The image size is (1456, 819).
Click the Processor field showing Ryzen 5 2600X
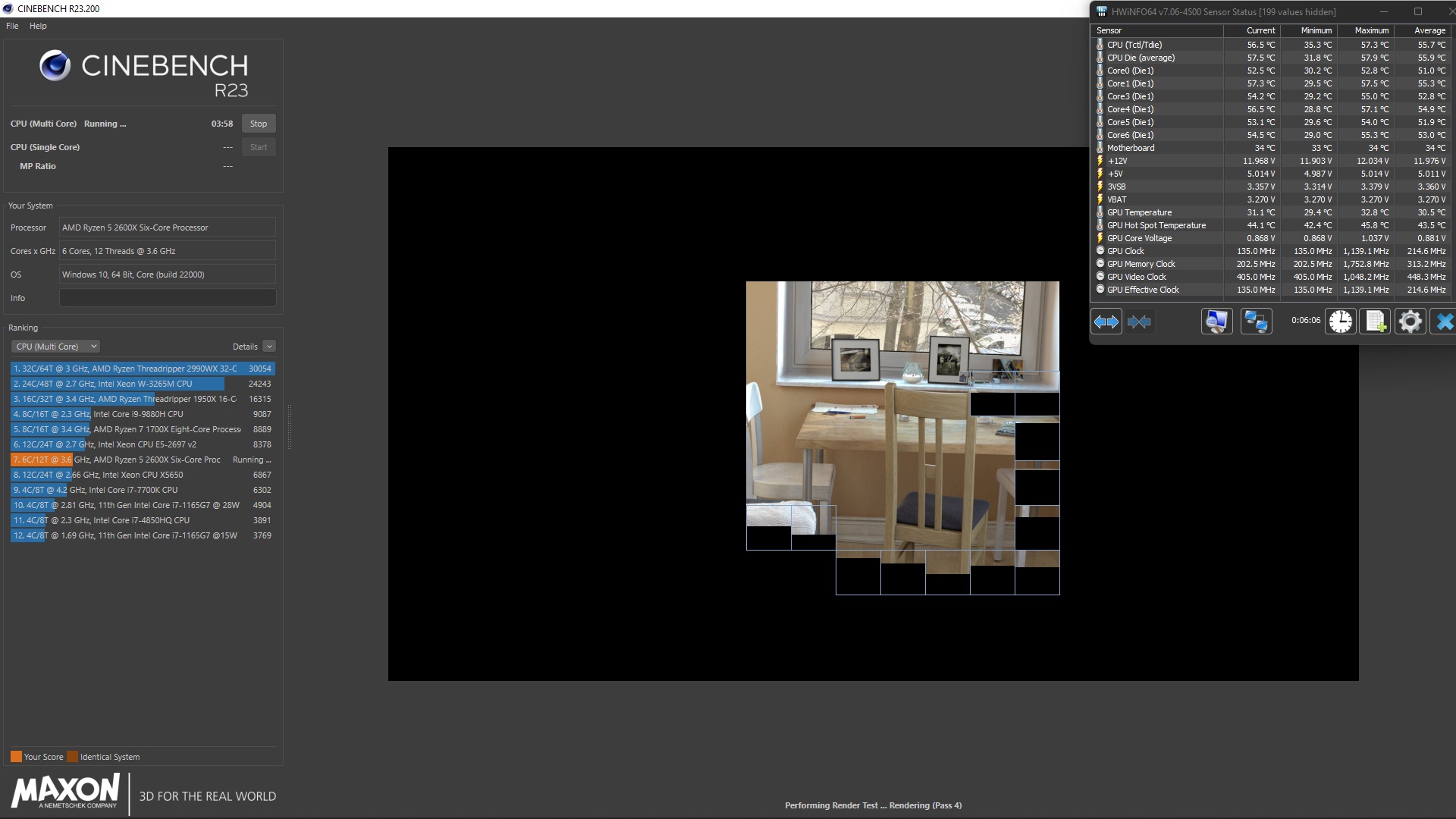click(168, 227)
